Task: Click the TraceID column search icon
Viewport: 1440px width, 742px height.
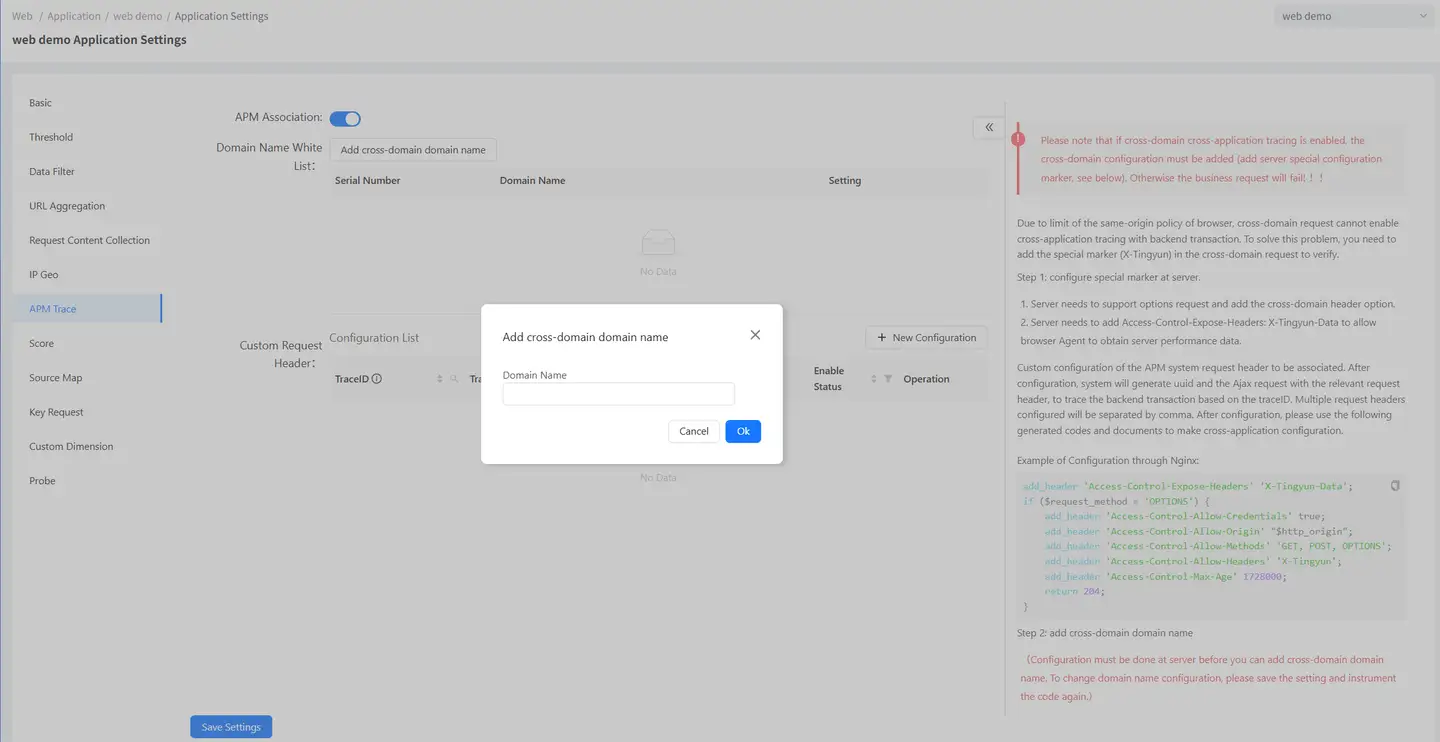Action: [454, 379]
